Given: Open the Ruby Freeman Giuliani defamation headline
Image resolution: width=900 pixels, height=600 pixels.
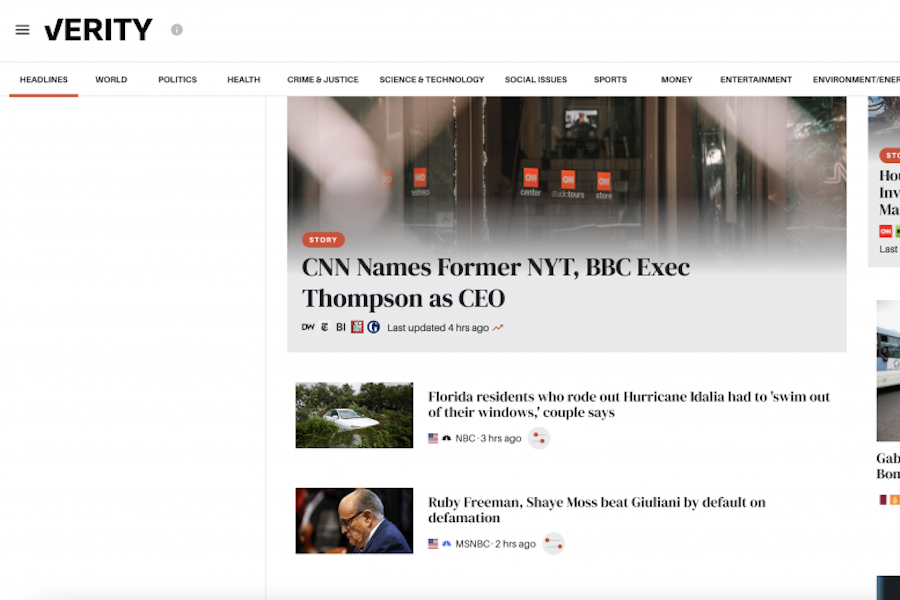Looking at the screenshot, I should click(597, 510).
